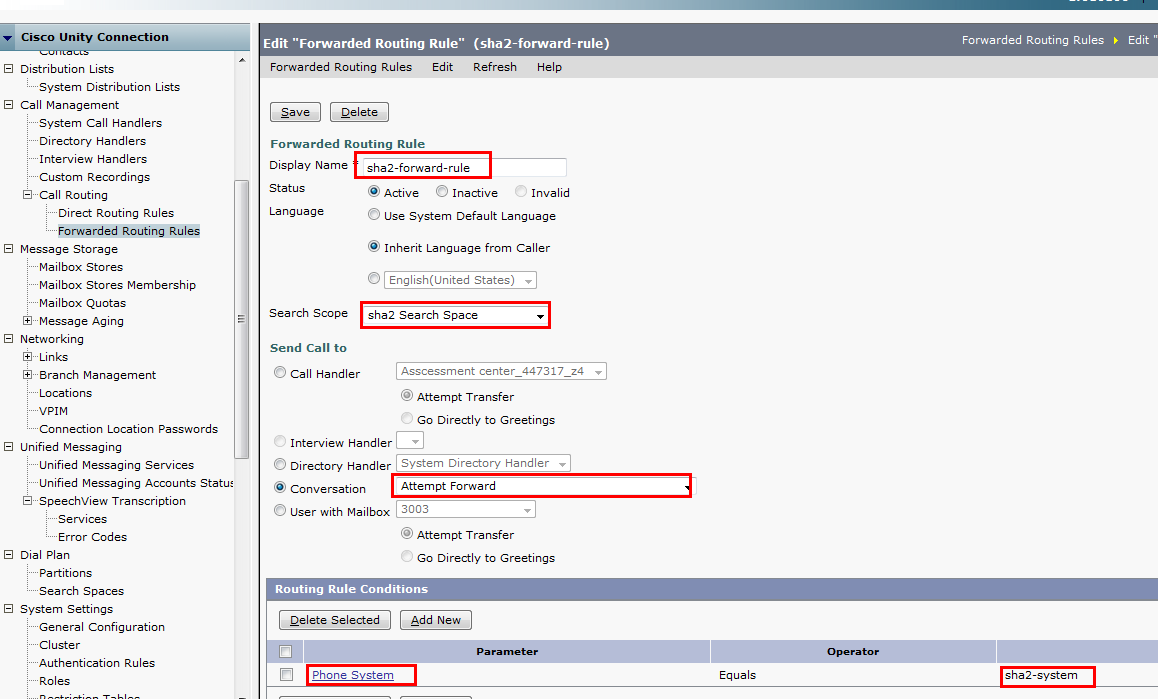Select Conversation as call destination
The image size is (1158, 699).
(280, 488)
